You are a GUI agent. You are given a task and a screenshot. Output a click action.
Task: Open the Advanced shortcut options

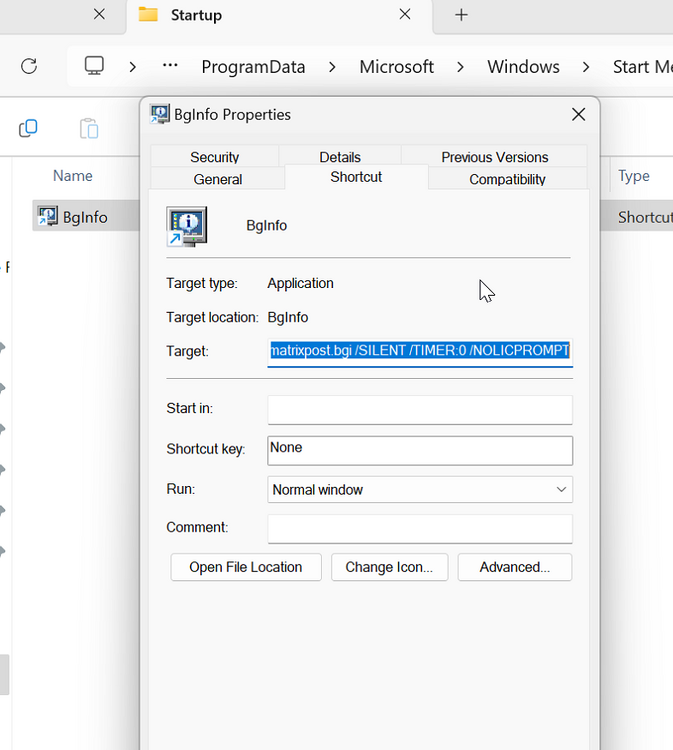tap(515, 567)
